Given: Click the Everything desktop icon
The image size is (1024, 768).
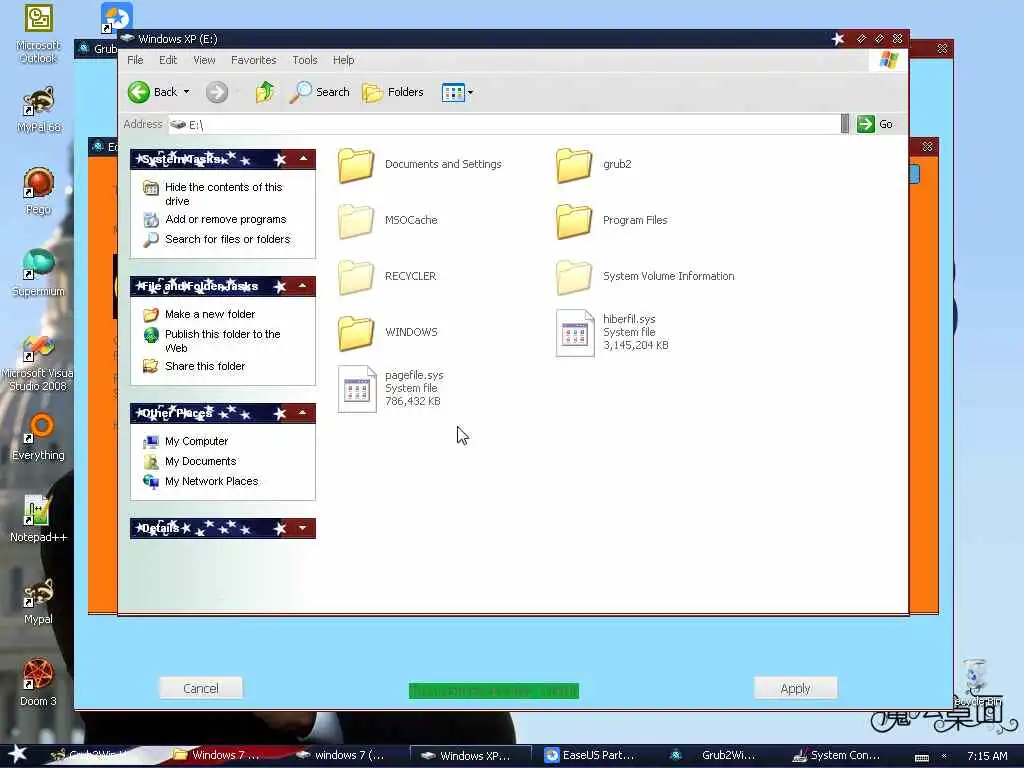Looking at the screenshot, I should point(38,437).
